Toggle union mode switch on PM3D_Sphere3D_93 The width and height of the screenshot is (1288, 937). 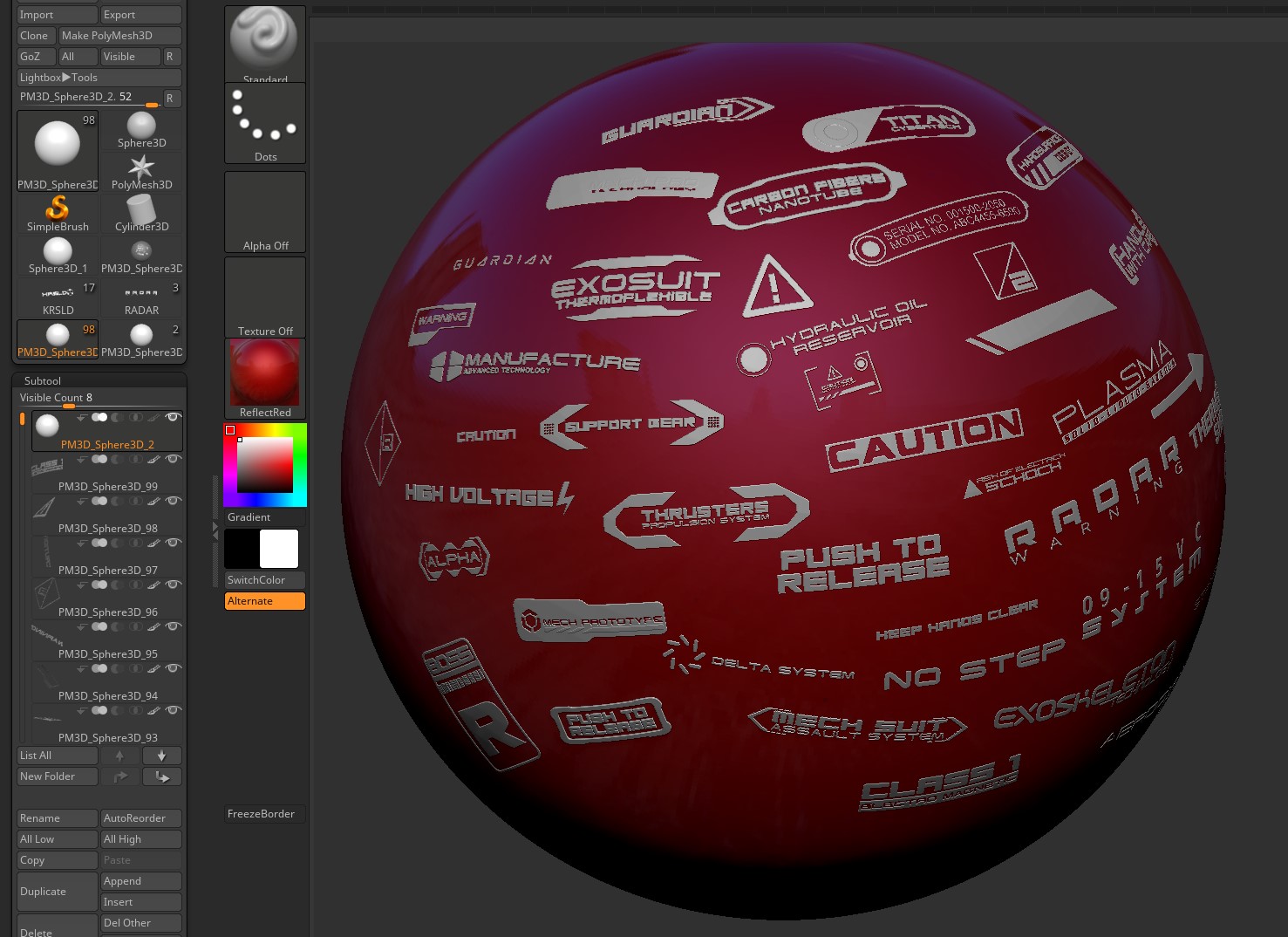tap(99, 710)
